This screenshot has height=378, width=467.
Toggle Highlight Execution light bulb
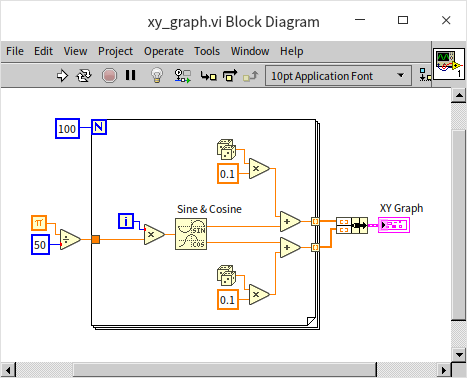[x=157, y=75]
